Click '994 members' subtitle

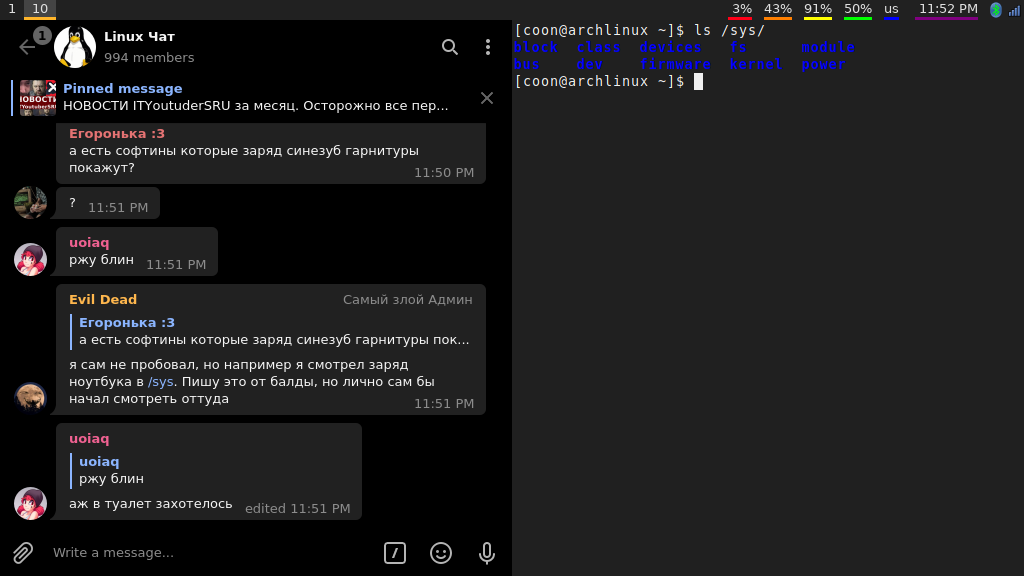pyautogui.click(x=149, y=57)
